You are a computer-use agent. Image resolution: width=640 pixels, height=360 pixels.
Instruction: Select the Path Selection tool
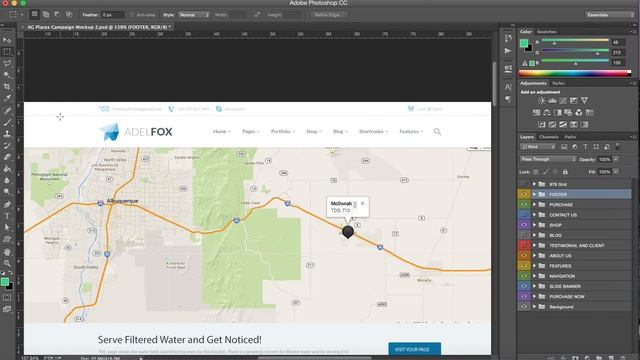[7, 227]
